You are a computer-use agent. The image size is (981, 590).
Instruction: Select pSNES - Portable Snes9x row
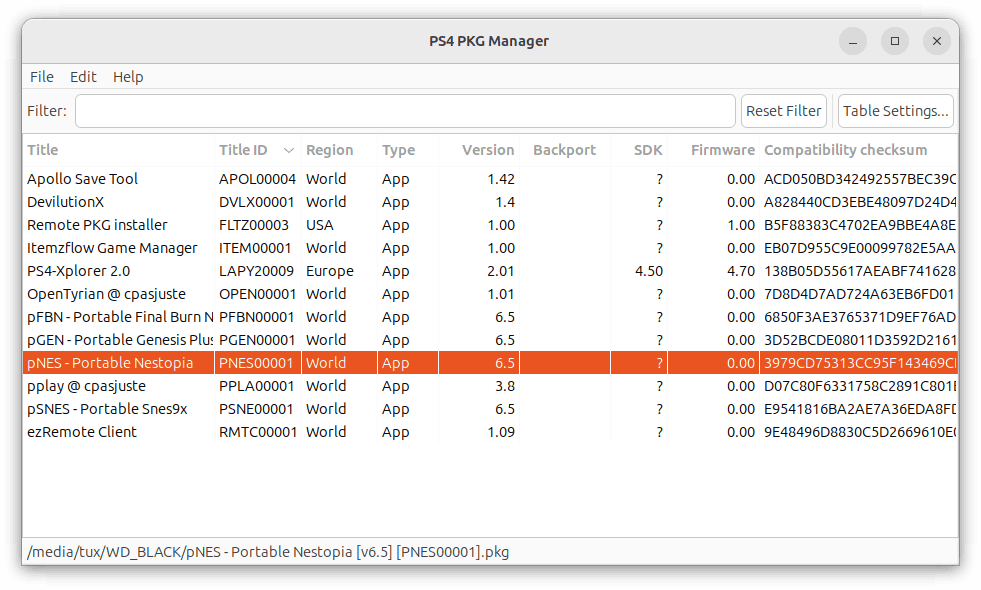(x=490, y=409)
